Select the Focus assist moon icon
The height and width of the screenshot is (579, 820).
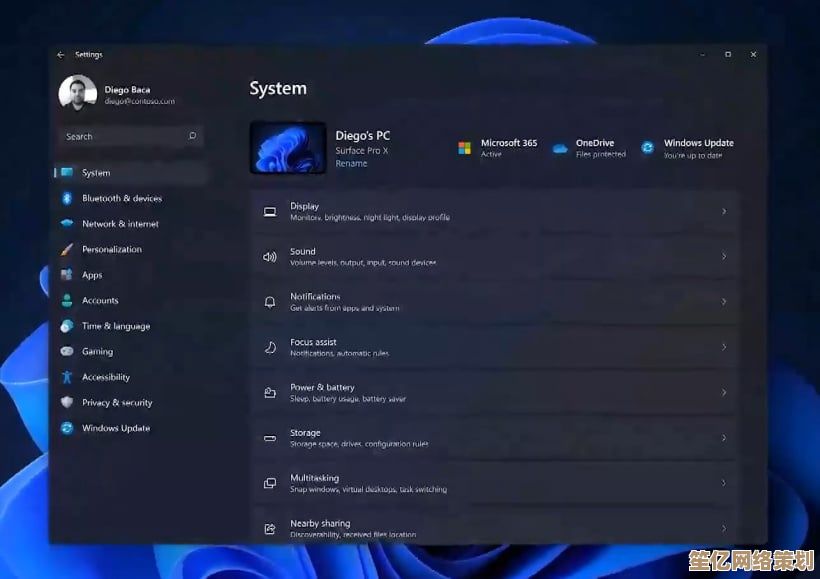pyautogui.click(x=270, y=347)
